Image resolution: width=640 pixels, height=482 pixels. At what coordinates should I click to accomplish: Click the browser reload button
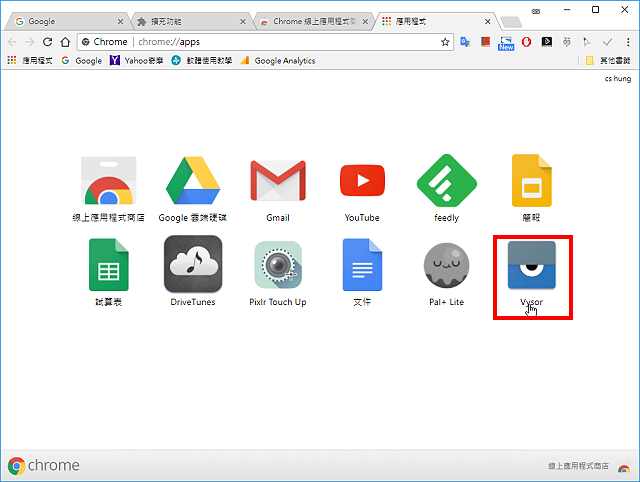[47, 42]
